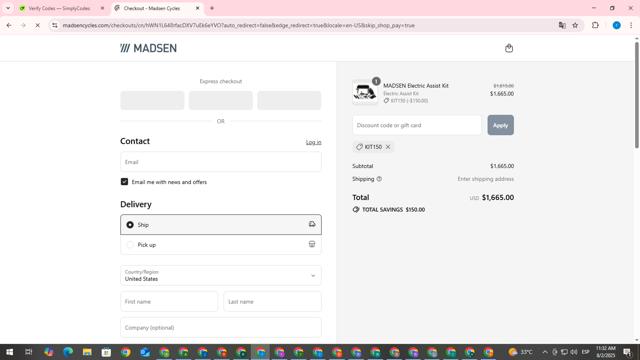Open the Windows notification center

coord(627,352)
